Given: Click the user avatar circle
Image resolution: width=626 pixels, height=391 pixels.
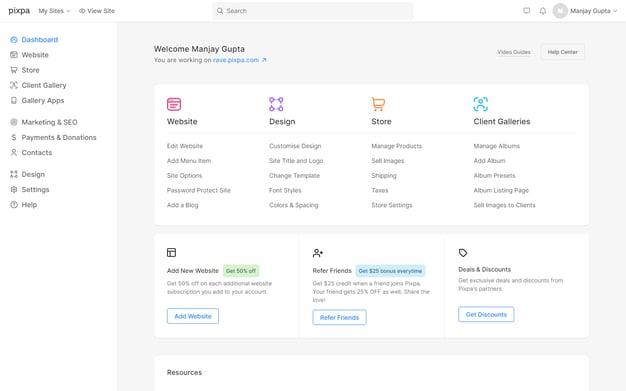Looking at the screenshot, I should tap(560, 11).
